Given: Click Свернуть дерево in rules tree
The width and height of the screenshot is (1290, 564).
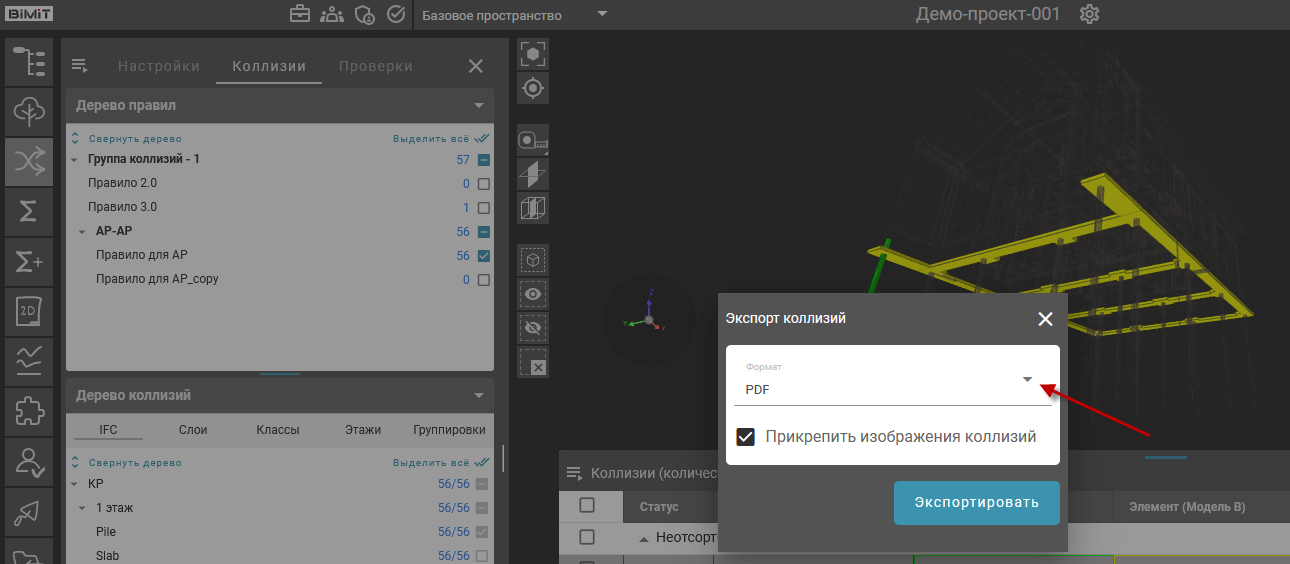Looking at the screenshot, I should pyautogui.click(x=134, y=139).
